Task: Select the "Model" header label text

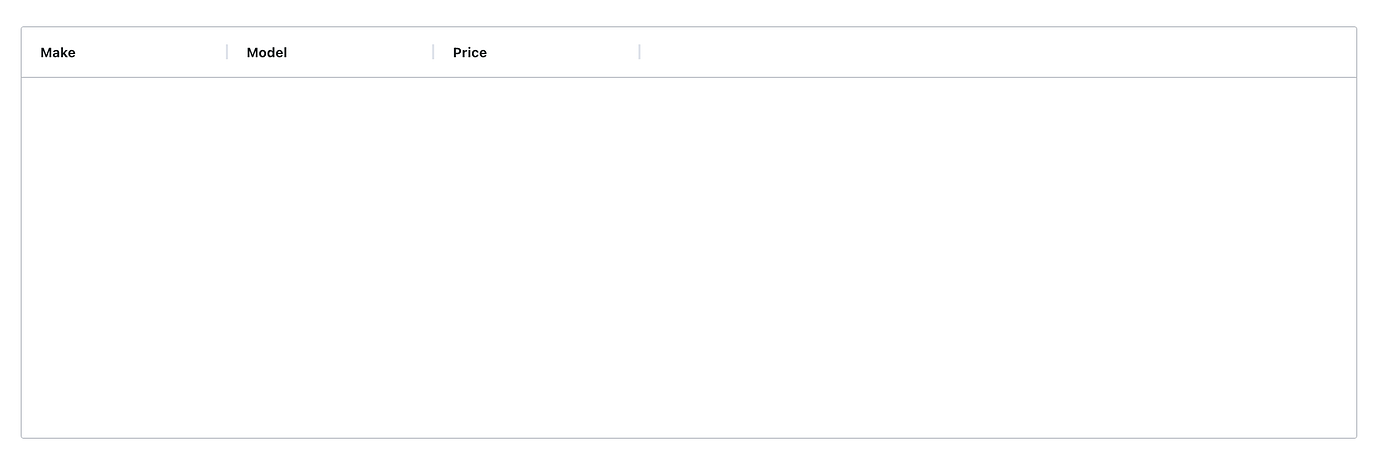Action: 267,52
